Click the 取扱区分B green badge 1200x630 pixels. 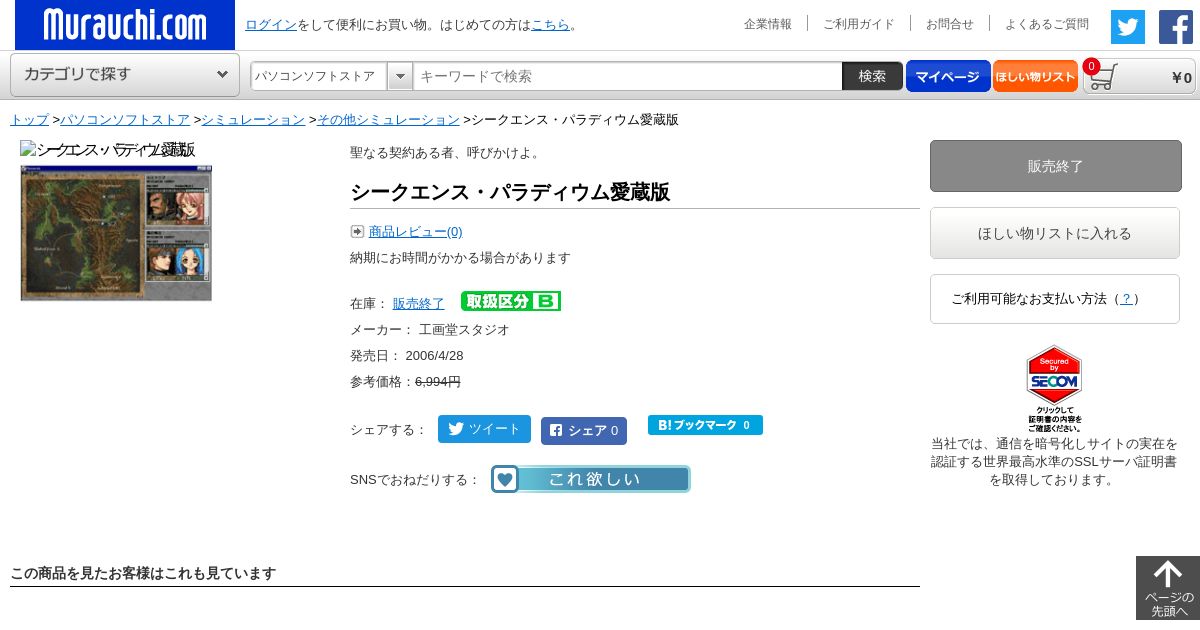coord(511,301)
